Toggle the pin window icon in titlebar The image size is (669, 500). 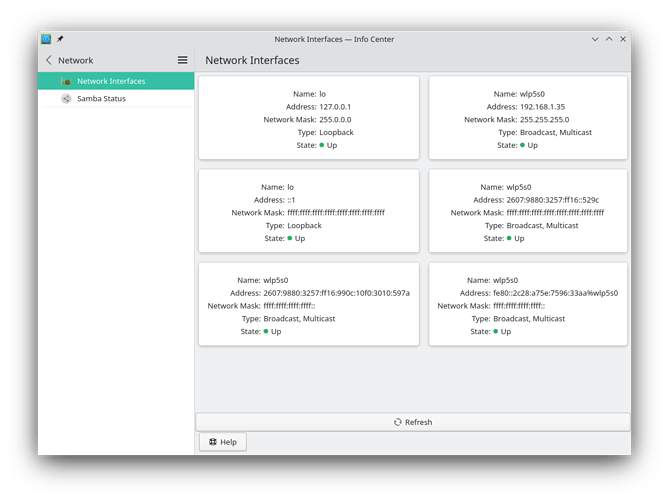point(60,39)
